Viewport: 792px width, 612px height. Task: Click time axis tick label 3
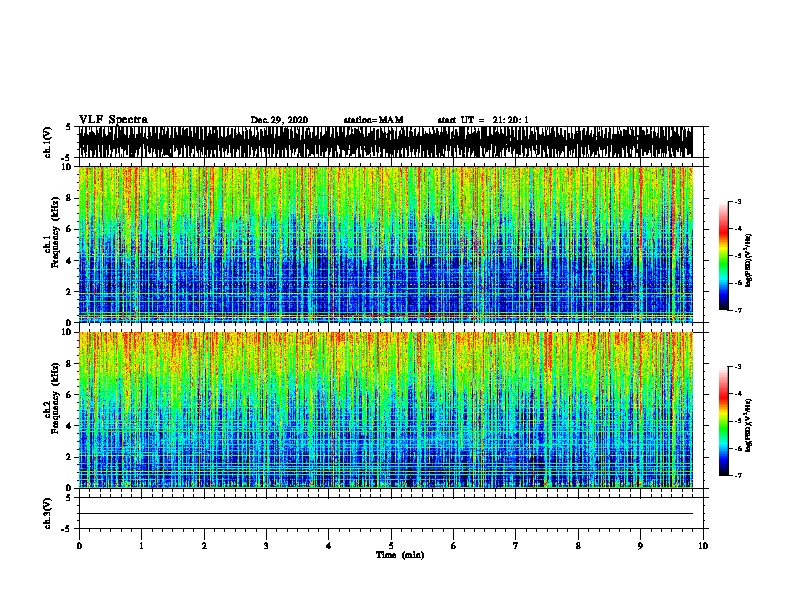pos(266,546)
